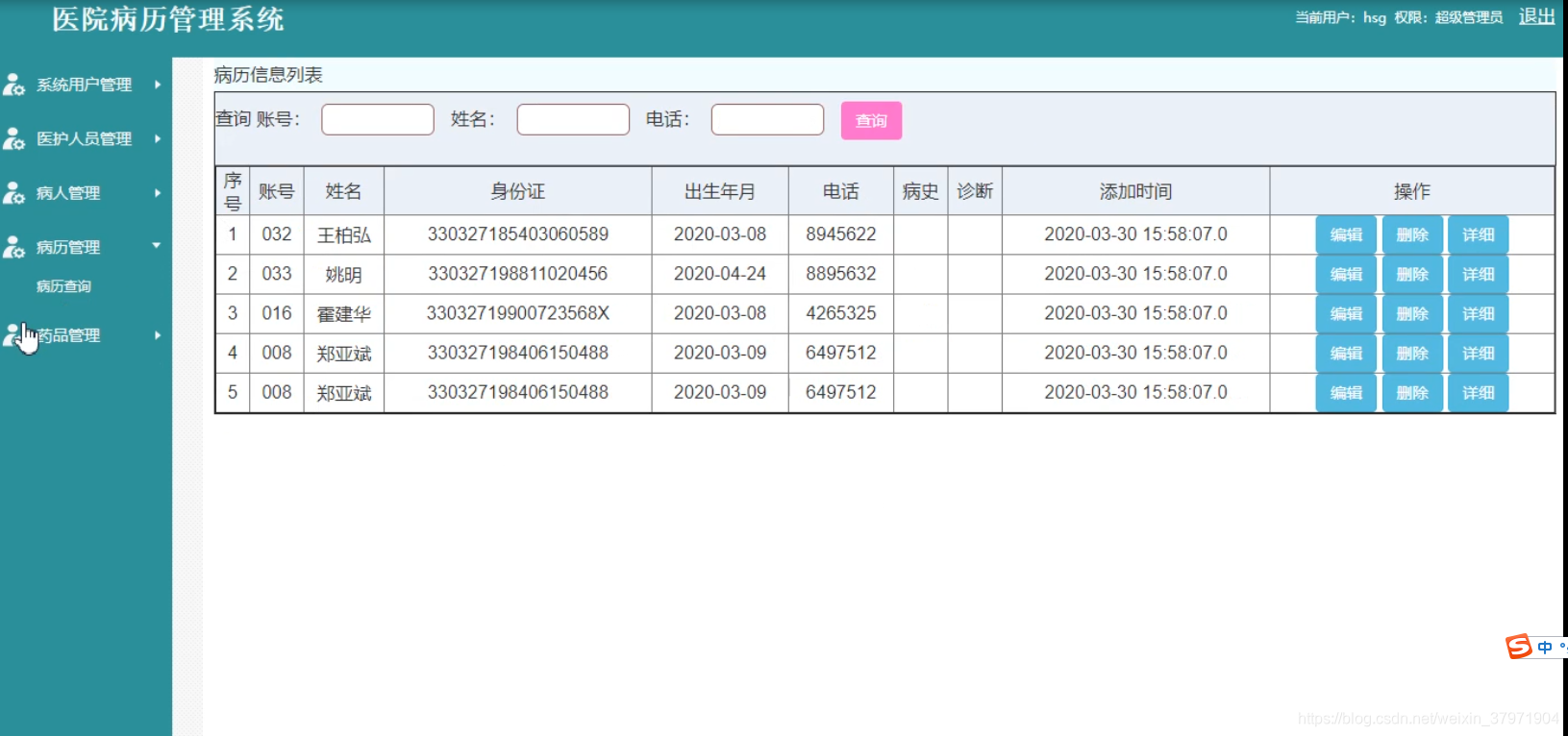Click phone number 8945622
Image resolution: width=1568 pixels, height=736 pixels.
[x=841, y=233]
